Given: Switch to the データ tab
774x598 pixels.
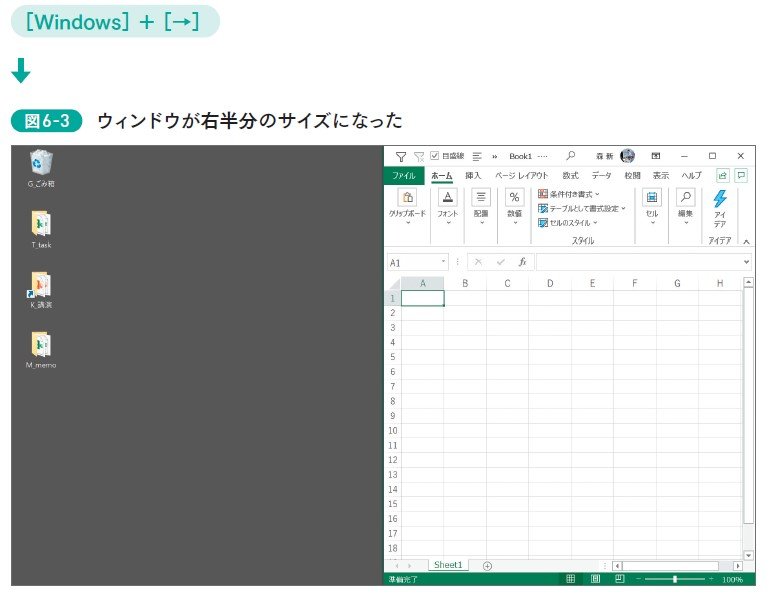Looking at the screenshot, I should [601, 176].
